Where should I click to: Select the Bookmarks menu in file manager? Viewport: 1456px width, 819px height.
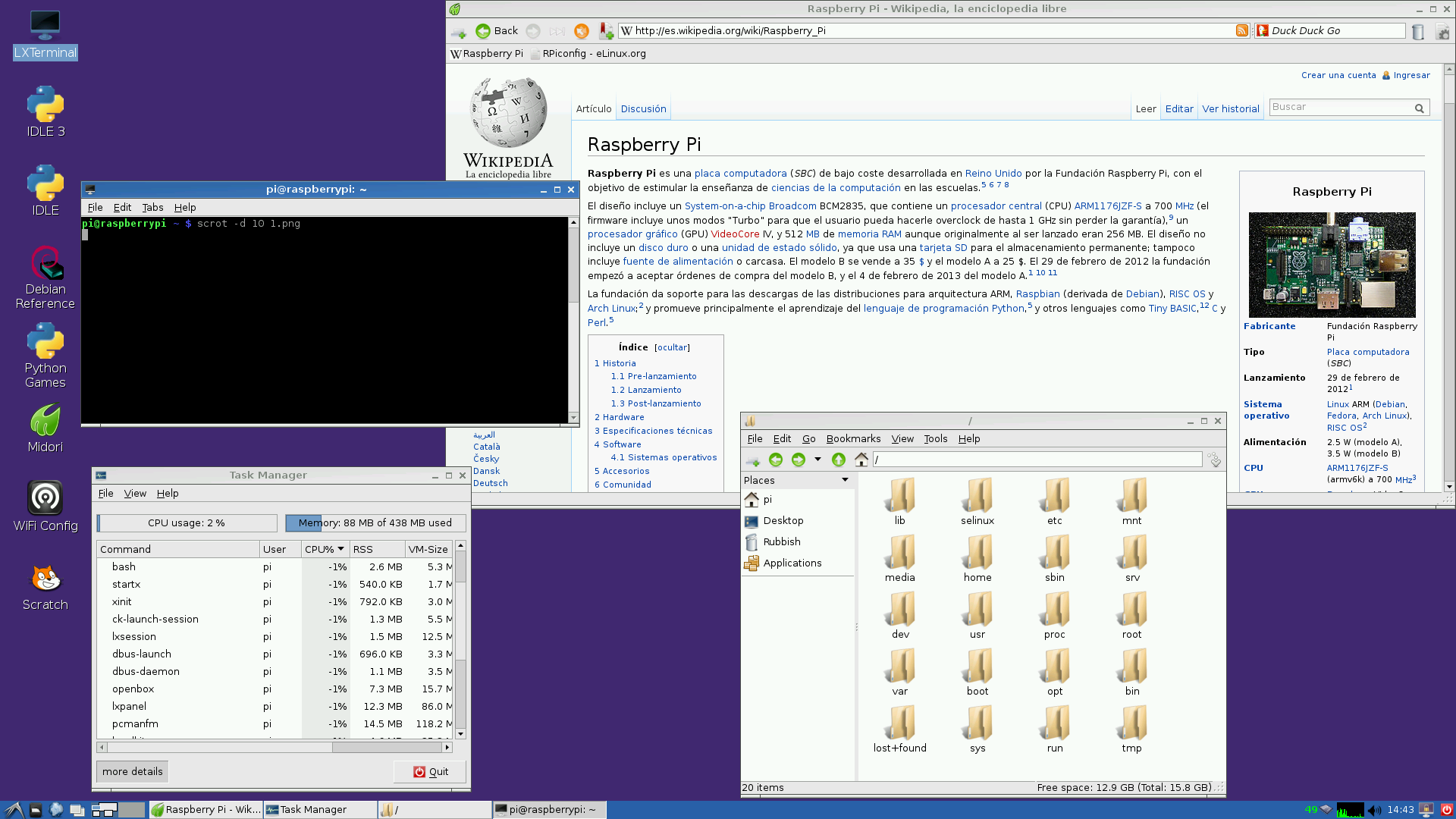(851, 438)
